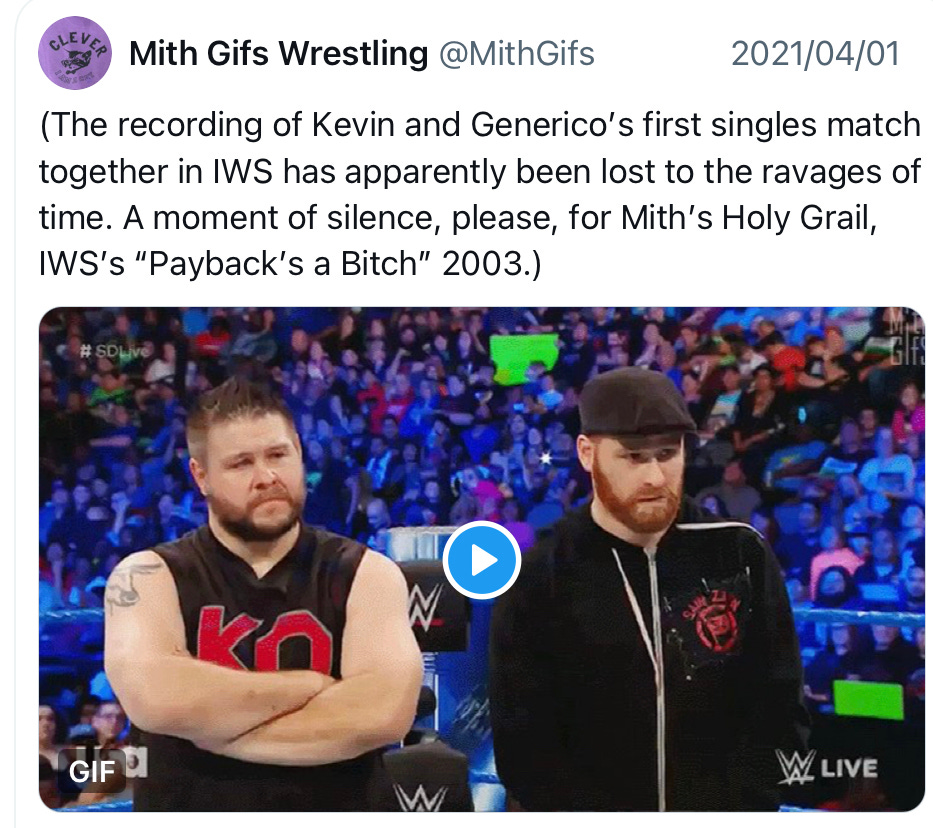Select the green sign near WWE LIVE logo
This screenshot has width=933, height=828.
[868, 699]
